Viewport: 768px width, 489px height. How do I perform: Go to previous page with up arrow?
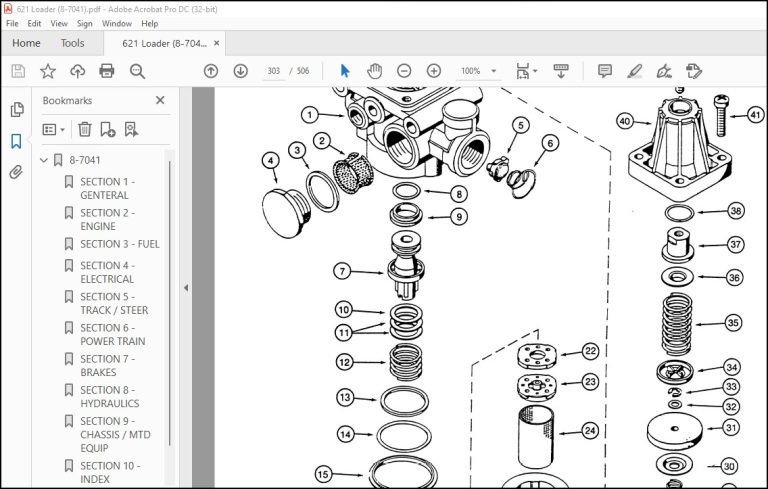[x=211, y=71]
